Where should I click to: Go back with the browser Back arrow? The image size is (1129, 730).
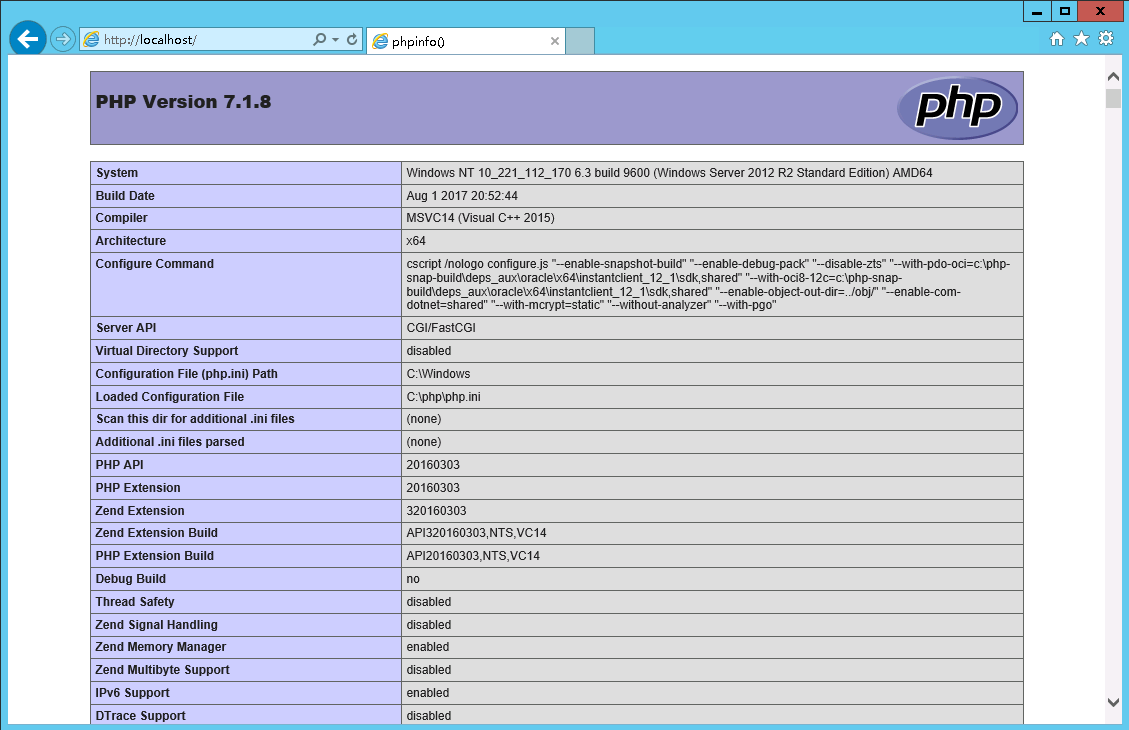pyautogui.click(x=28, y=39)
